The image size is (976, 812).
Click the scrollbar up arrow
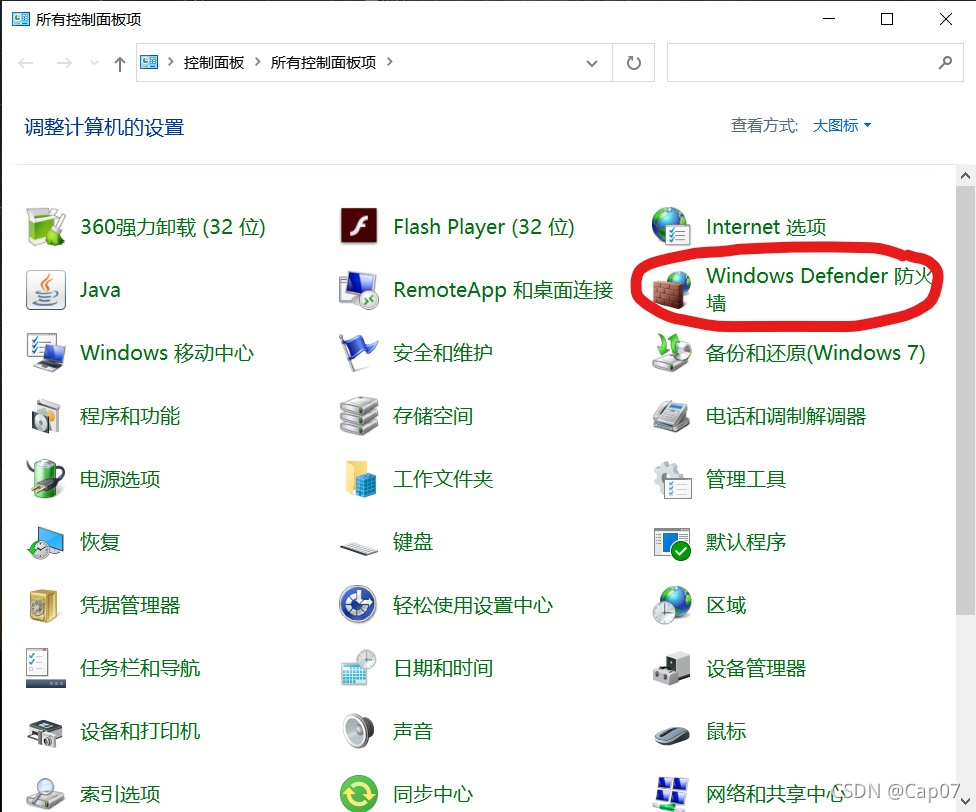965,176
